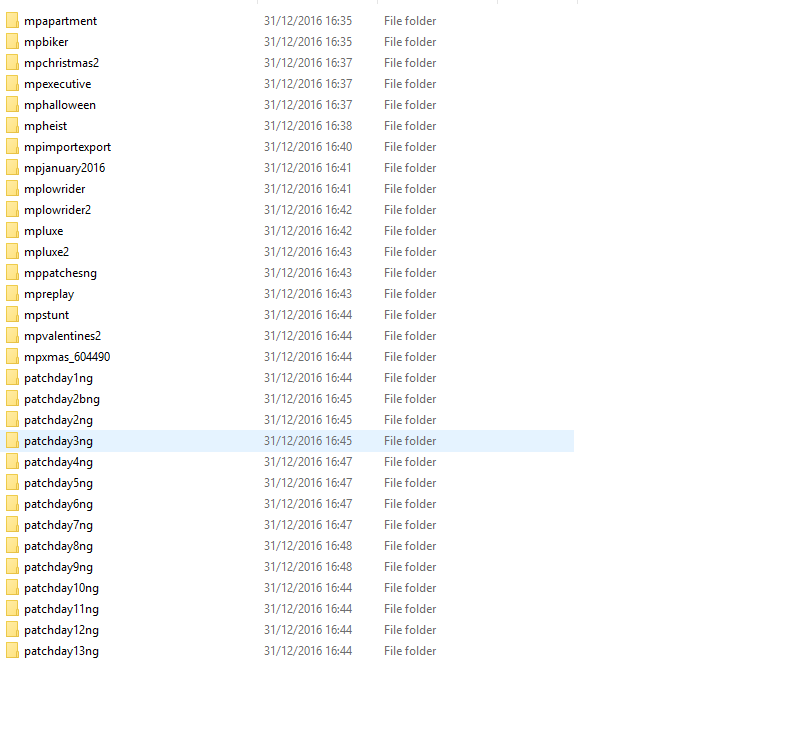Select the patchday10ng folder name

(61, 588)
